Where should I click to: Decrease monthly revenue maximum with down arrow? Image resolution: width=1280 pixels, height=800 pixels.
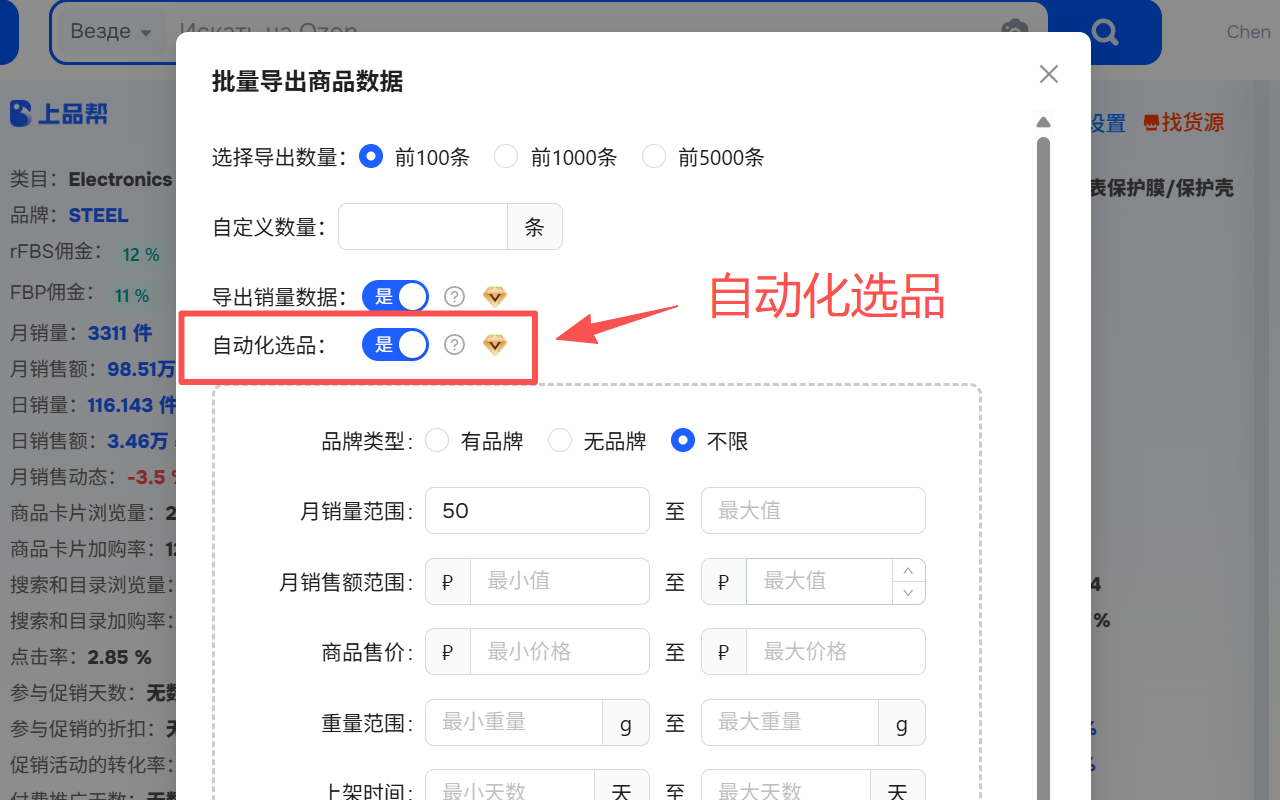pos(908,592)
